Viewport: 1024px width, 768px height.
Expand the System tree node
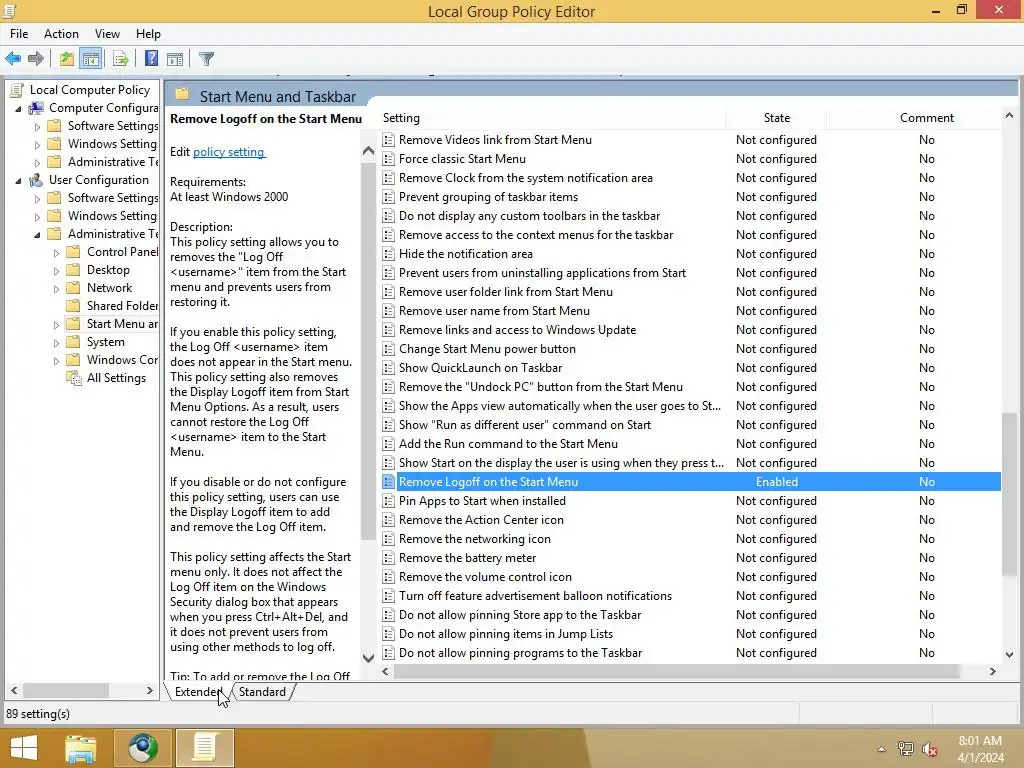pos(56,343)
